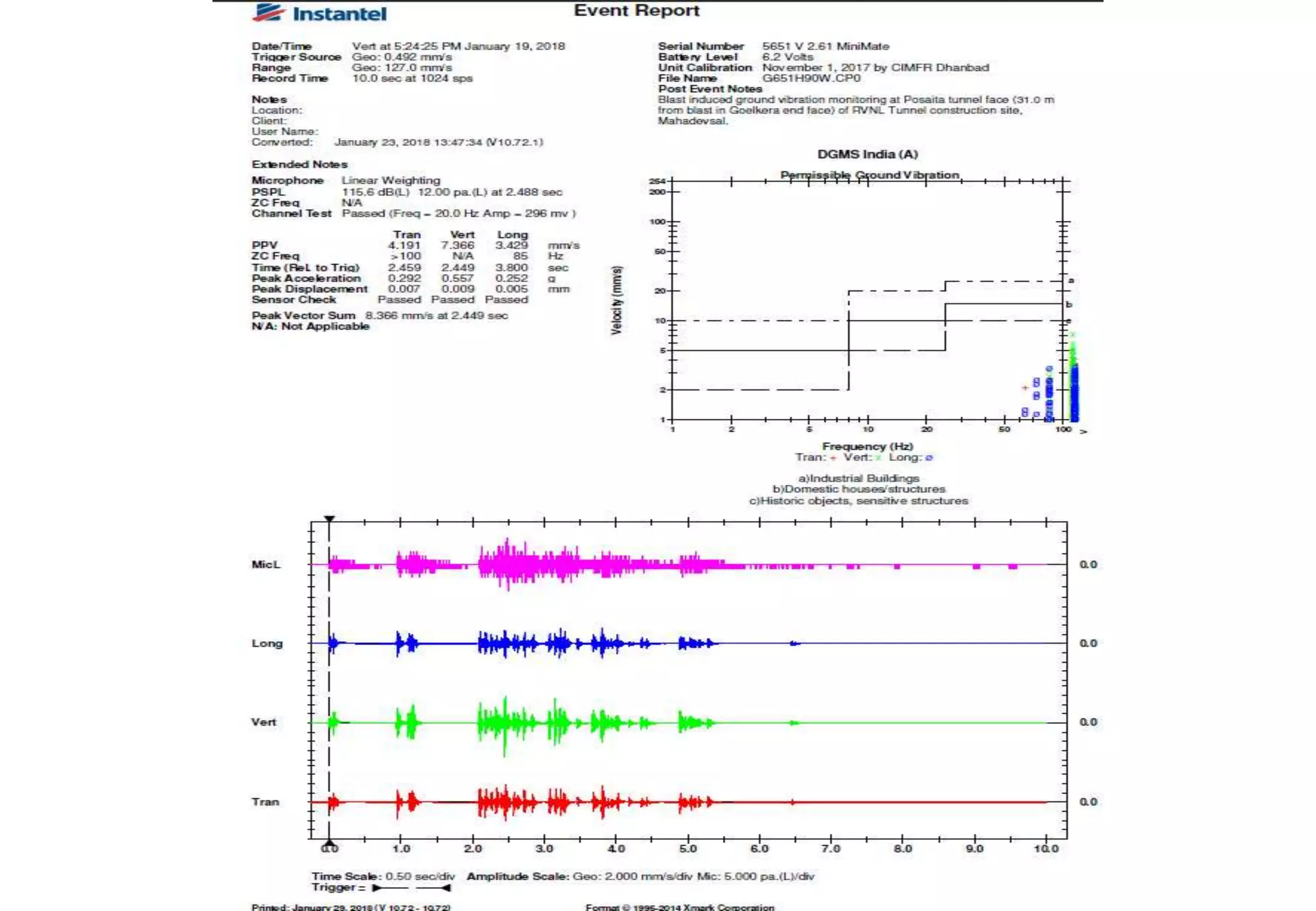The width and height of the screenshot is (1316, 911).
Task: Click the bottom trigger marker at 0.0
Action: pos(329,843)
